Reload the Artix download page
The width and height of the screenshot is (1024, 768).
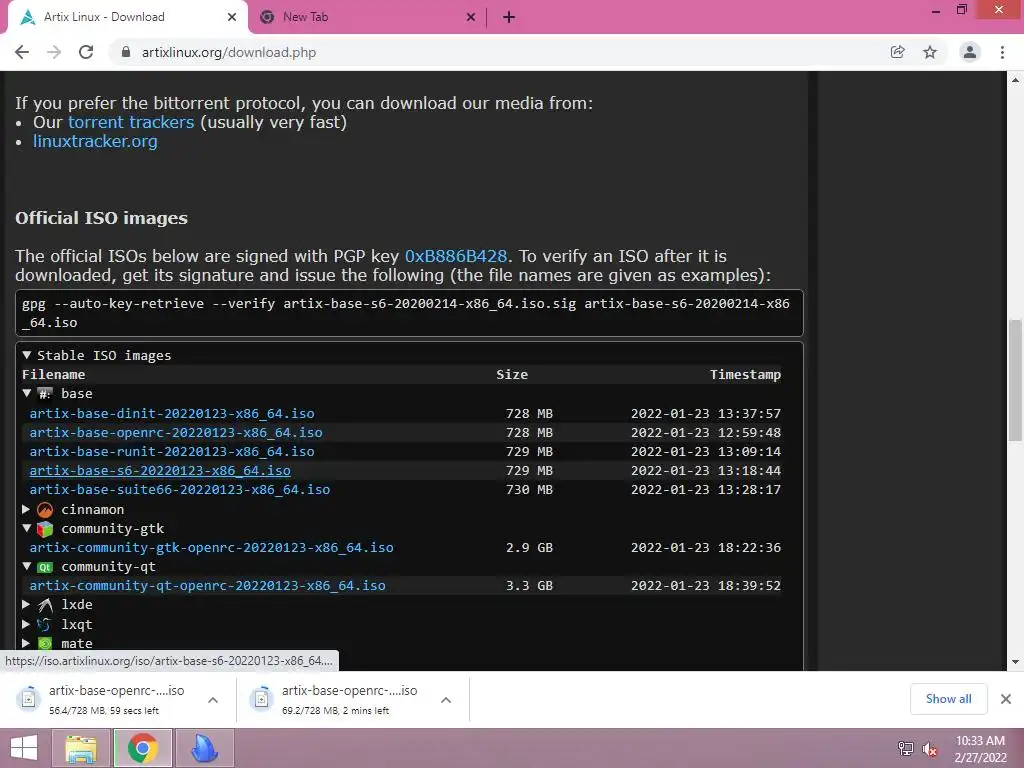click(86, 52)
